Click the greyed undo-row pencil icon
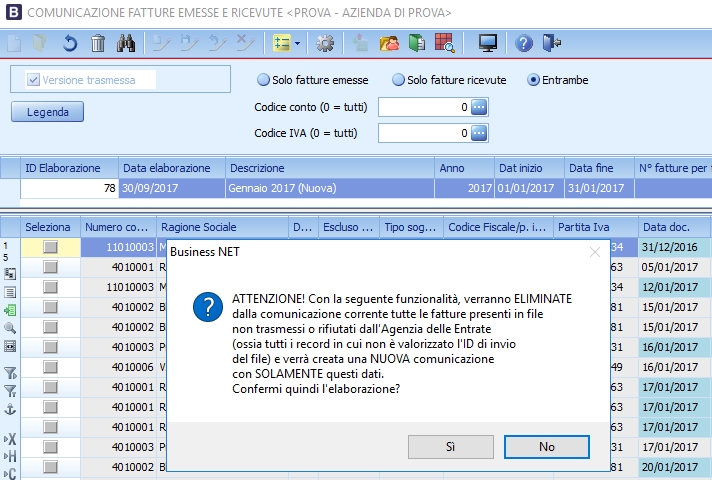 pyautogui.click(x=218, y=44)
